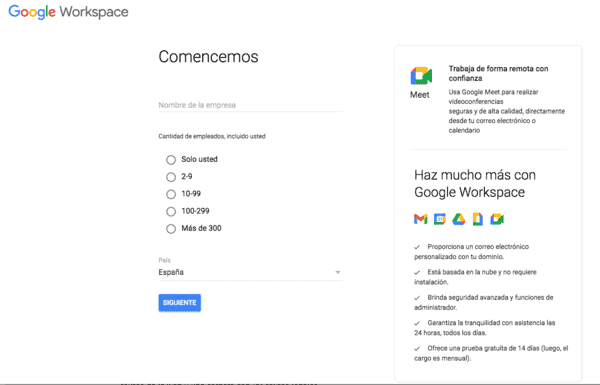Image resolution: width=600 pixels, height=385 pixels.
Task: Focus the "Nombre de la empresa" field
Action: [x=250, y=105]
